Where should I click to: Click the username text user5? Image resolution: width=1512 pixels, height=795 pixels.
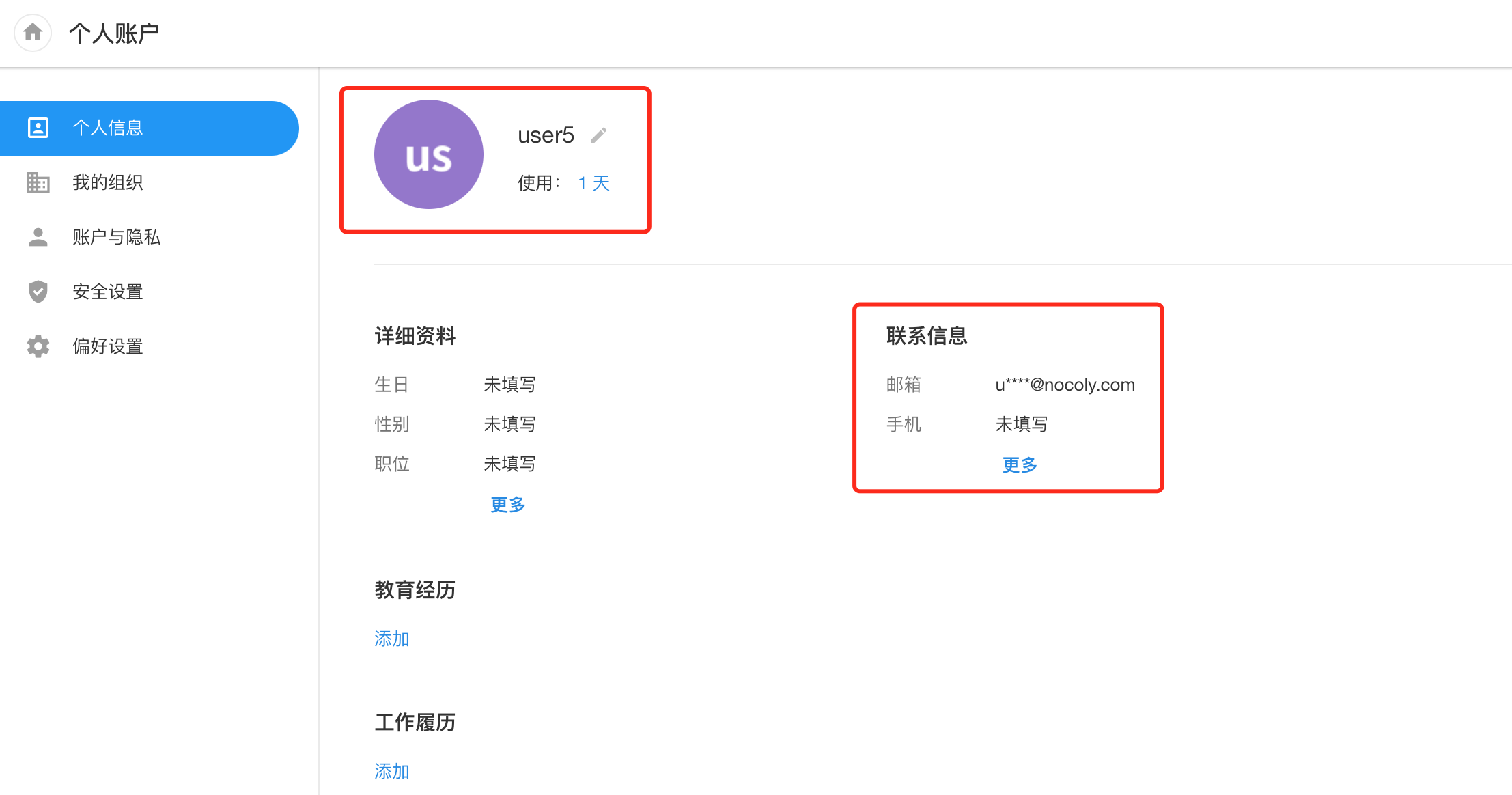pyautogui.click(x=546, y=135)
